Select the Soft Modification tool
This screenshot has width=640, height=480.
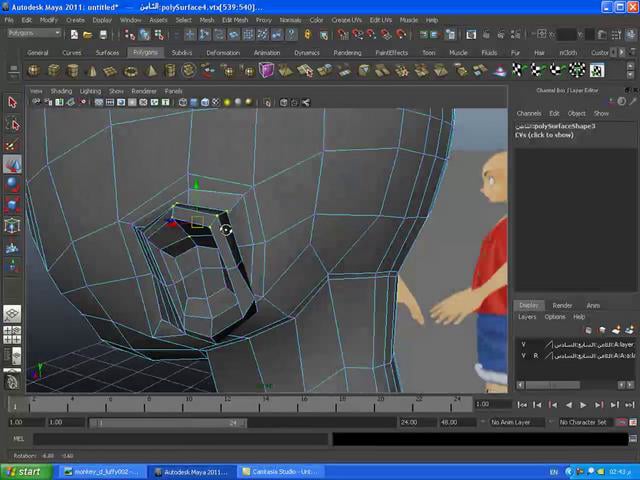12,247
